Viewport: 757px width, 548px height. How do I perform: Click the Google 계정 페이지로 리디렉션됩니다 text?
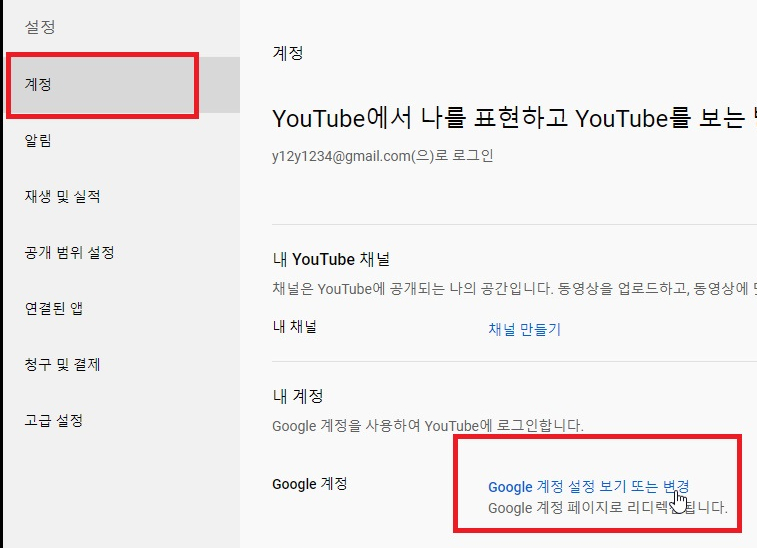tap(608, 508)
